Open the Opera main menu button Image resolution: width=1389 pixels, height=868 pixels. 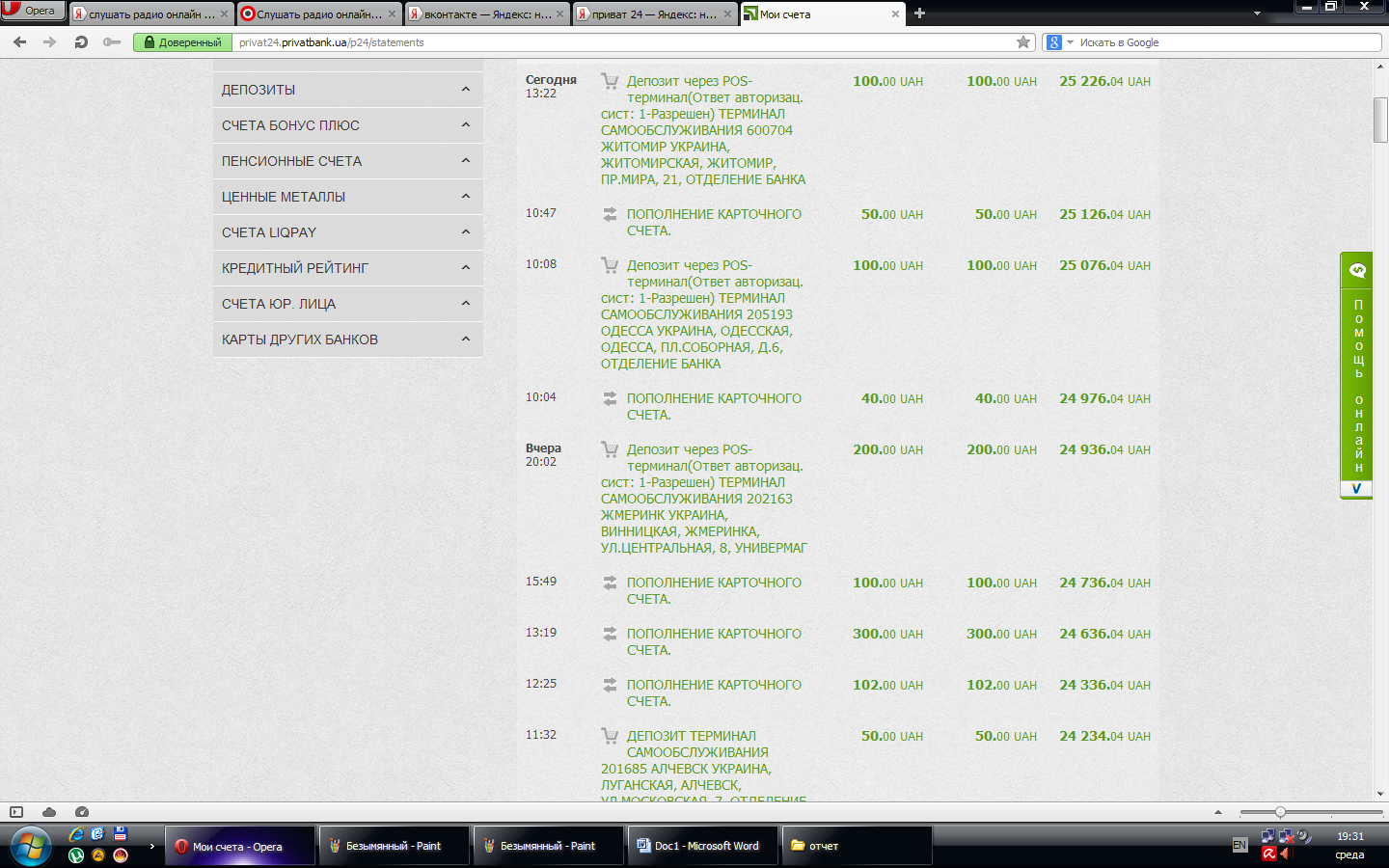coord(33,11)
